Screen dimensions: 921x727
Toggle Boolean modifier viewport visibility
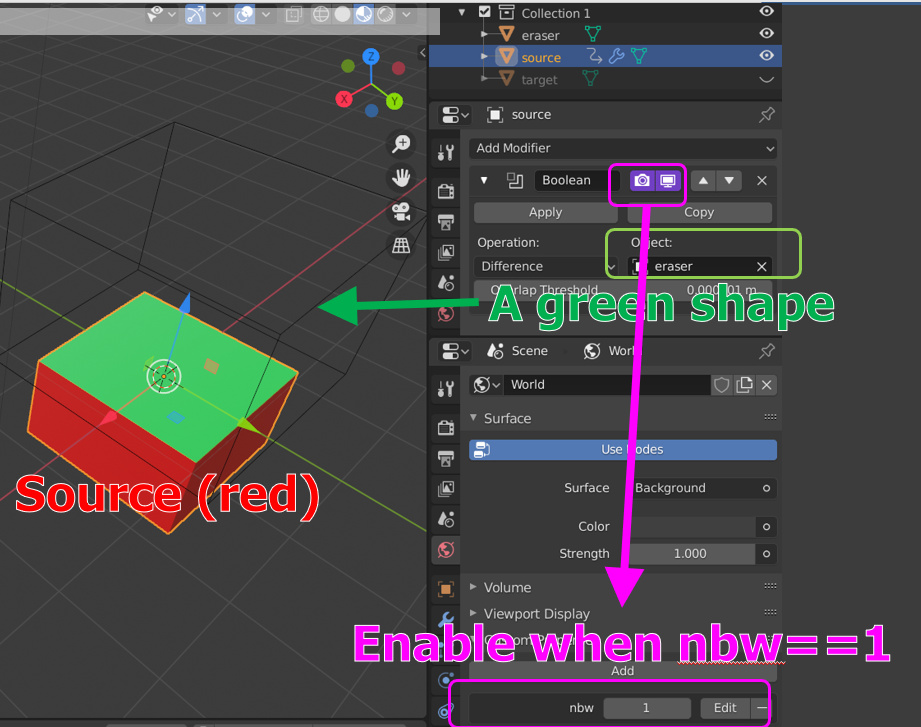click(668, 181)
